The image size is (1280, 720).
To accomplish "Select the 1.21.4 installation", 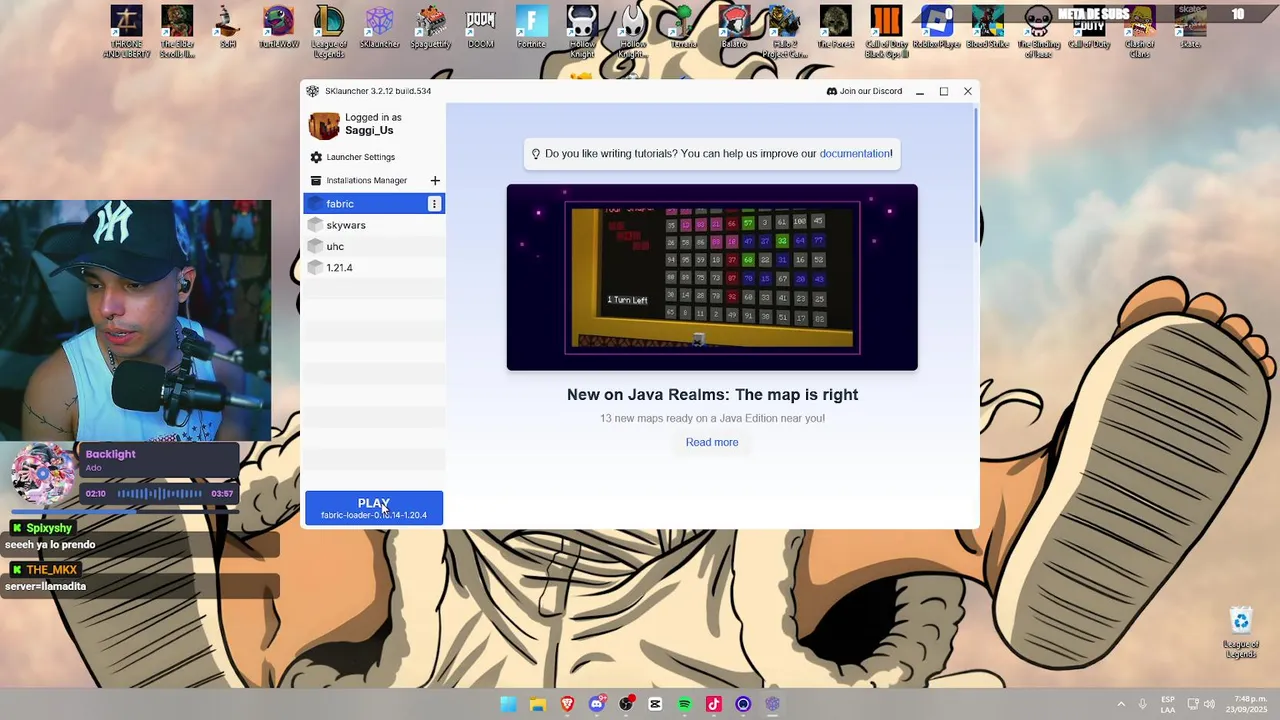I will tap(373, 268).
